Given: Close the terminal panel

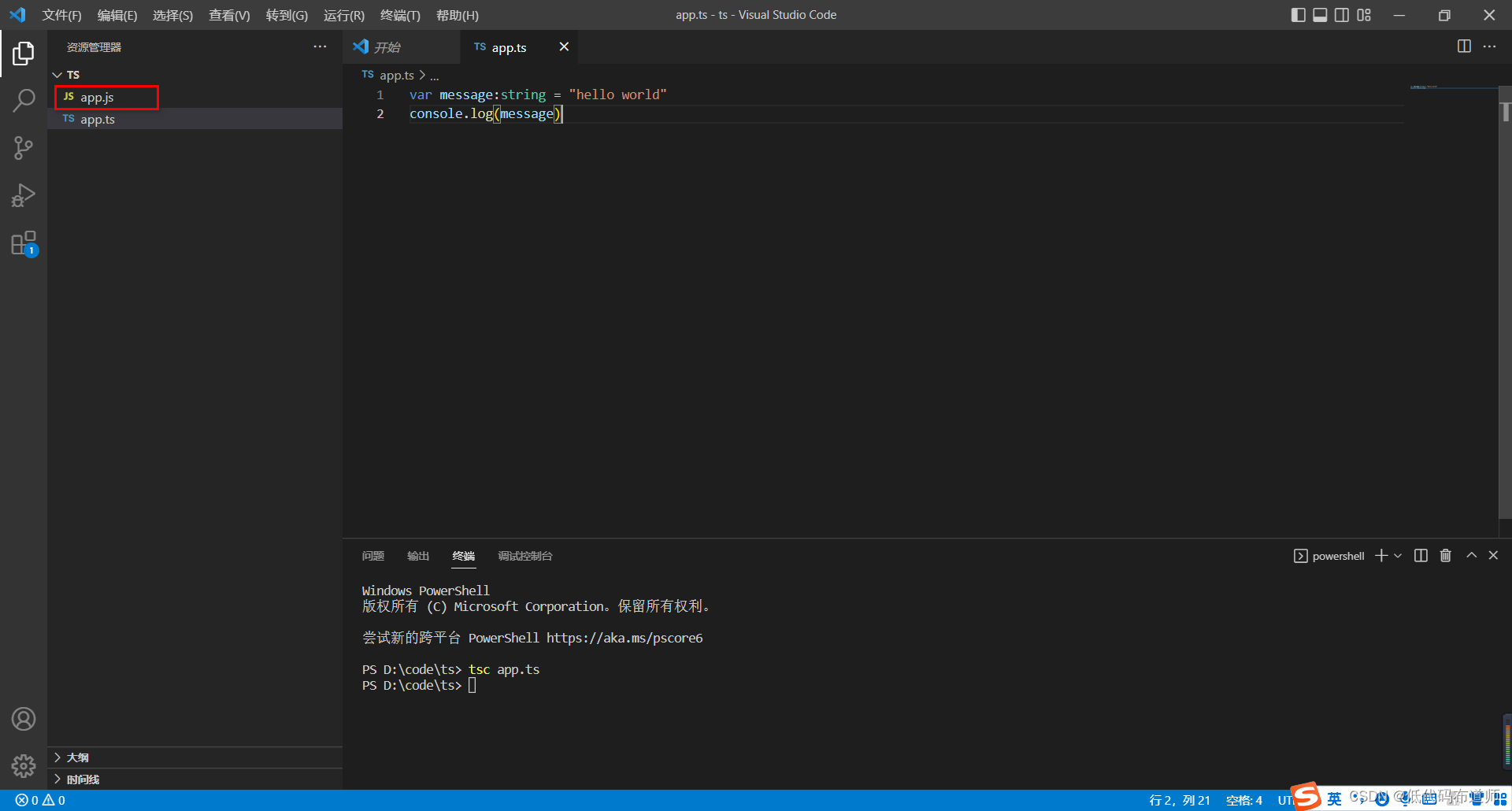Looking at the screenshot, I should point(1493,556).
